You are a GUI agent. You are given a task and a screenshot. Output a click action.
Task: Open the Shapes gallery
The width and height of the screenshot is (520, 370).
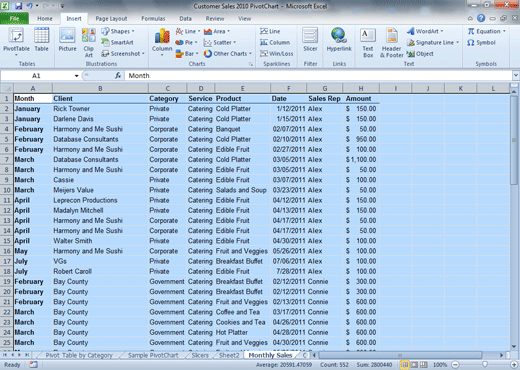(118, 31)
